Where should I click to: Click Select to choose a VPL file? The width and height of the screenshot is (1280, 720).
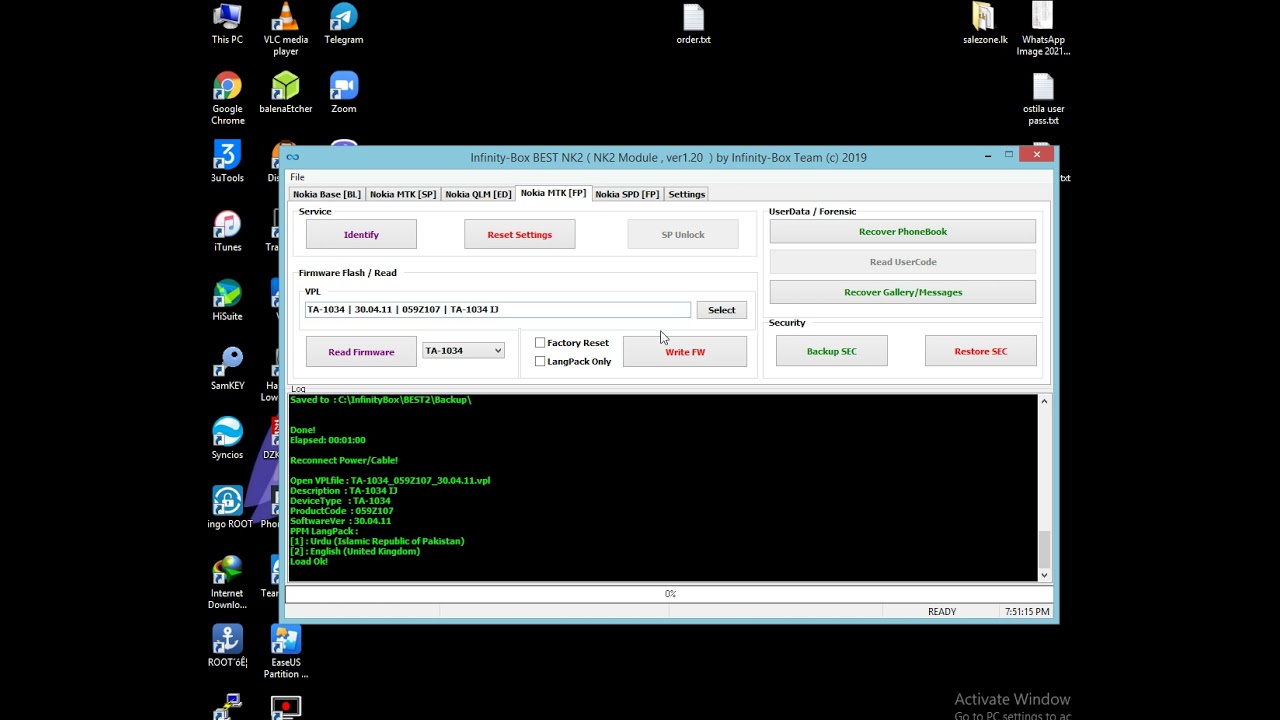coord(721,310)
